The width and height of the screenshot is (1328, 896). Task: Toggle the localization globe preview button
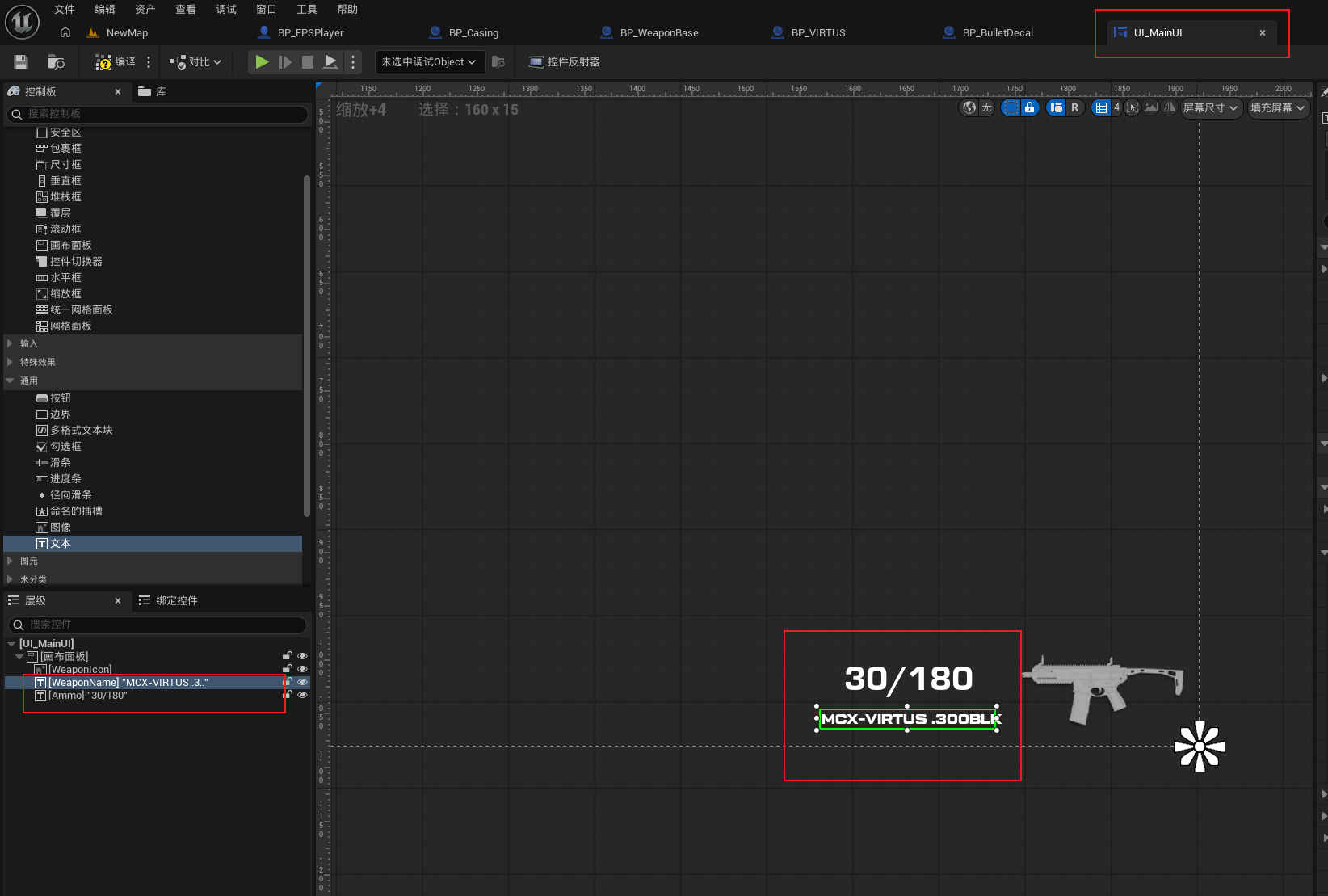pyautogui.click(x=969, y=108)
